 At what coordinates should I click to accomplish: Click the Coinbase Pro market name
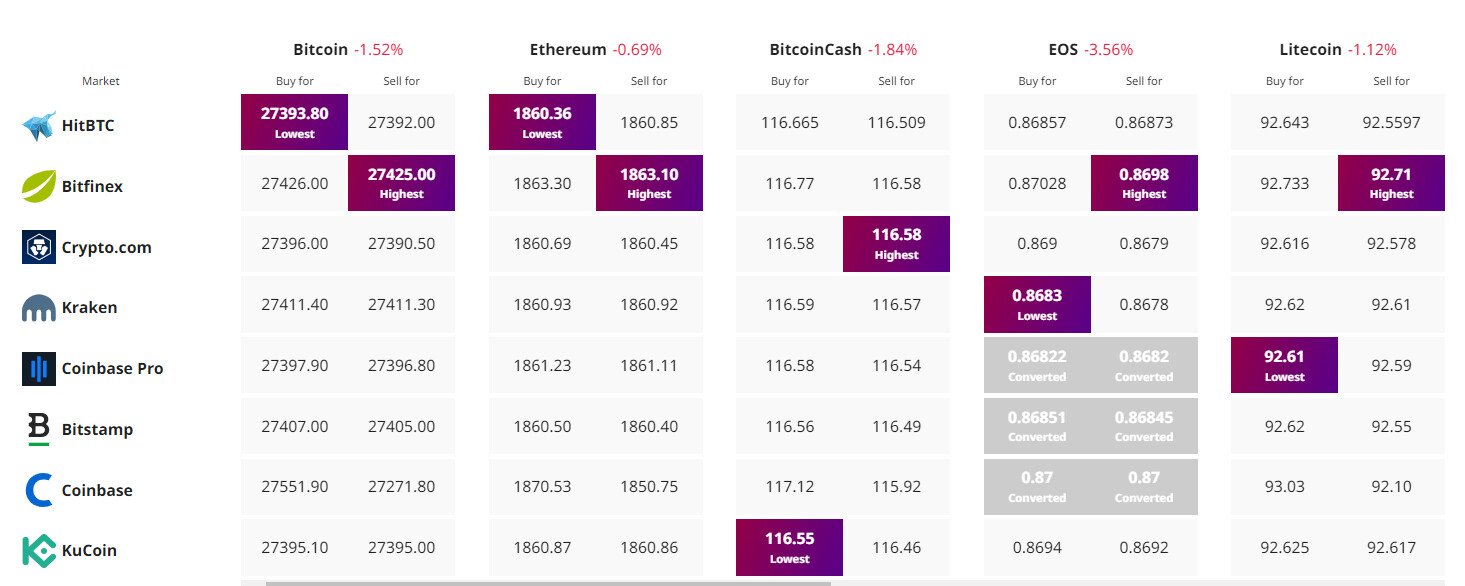[x=112, y=368]
